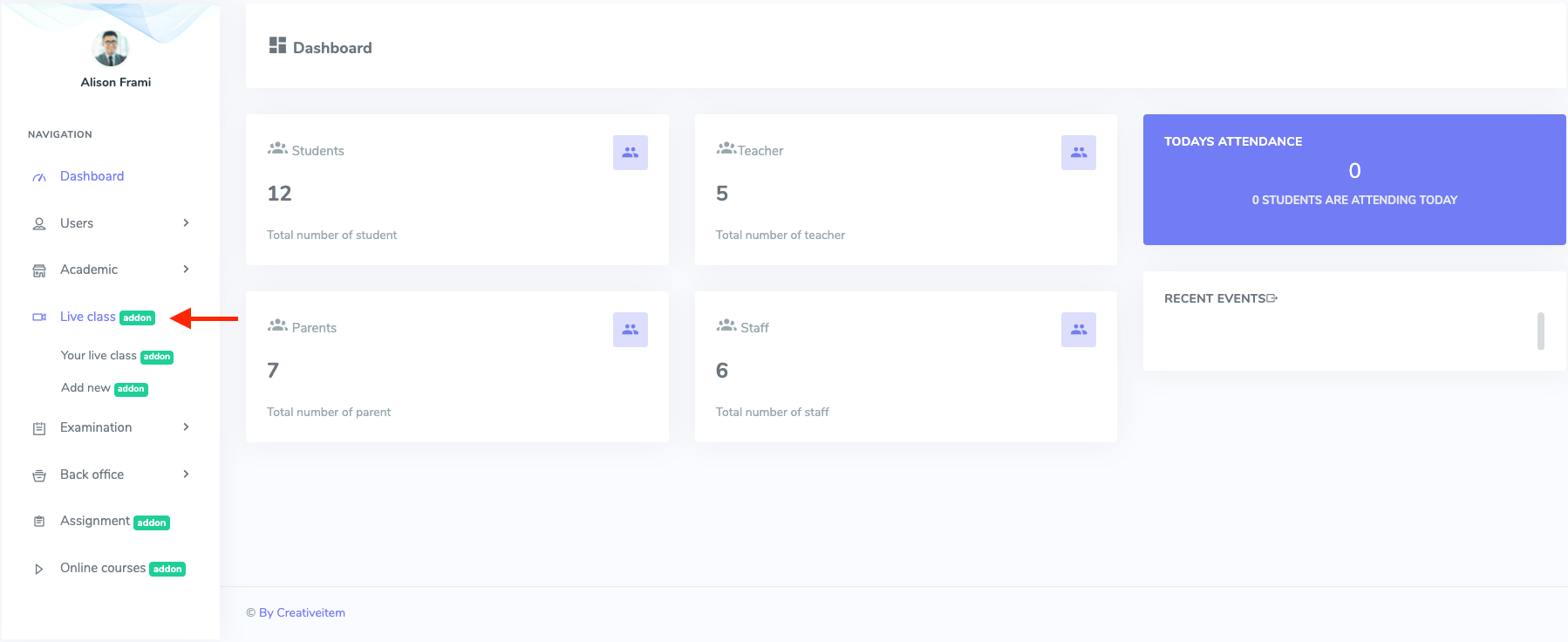
Task: Click the Recent Events scrollbar
Action: pos(1539,331)
